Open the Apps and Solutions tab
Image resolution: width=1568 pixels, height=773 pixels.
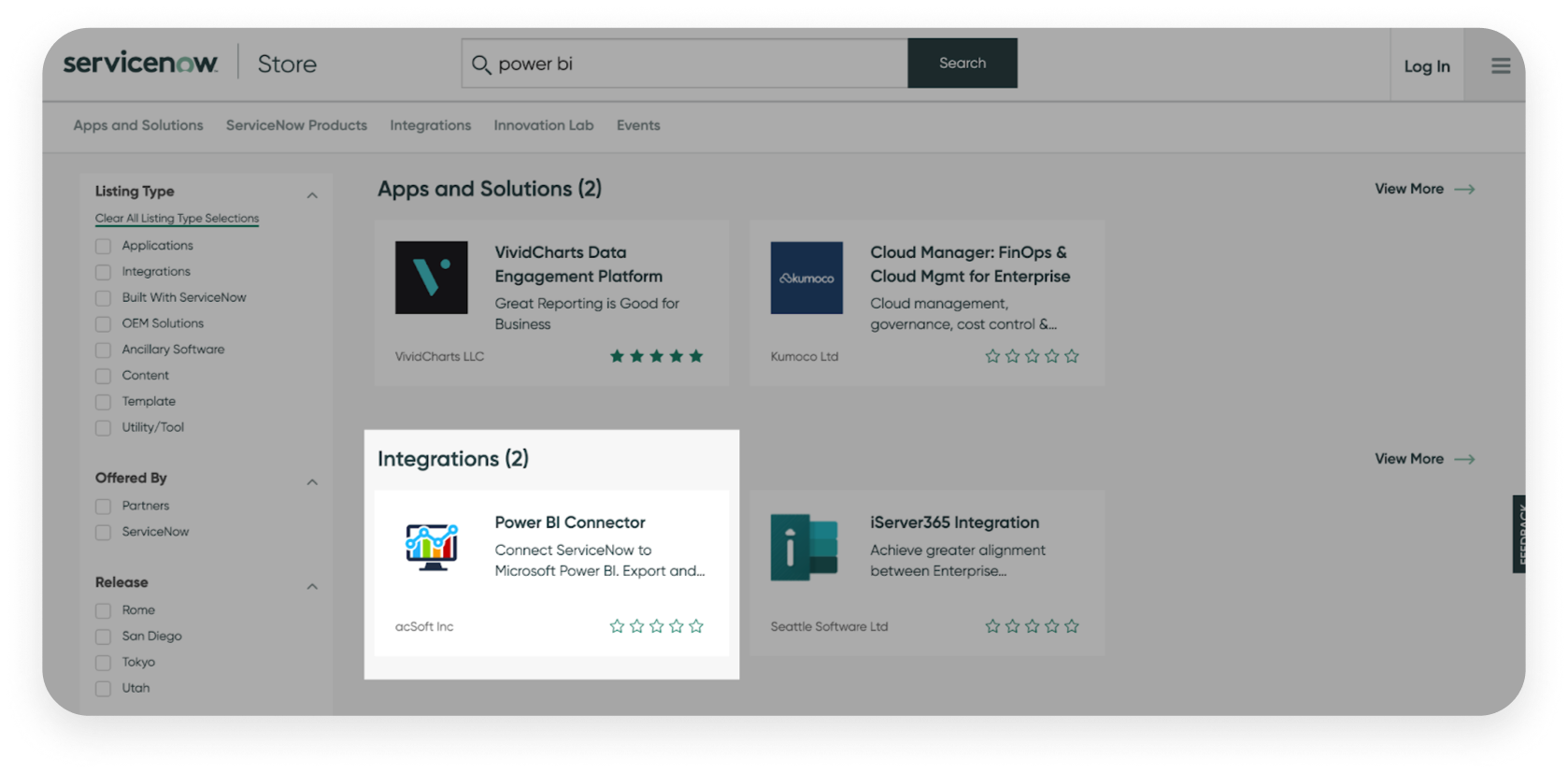pyautogui.click(x=138, y=125)
